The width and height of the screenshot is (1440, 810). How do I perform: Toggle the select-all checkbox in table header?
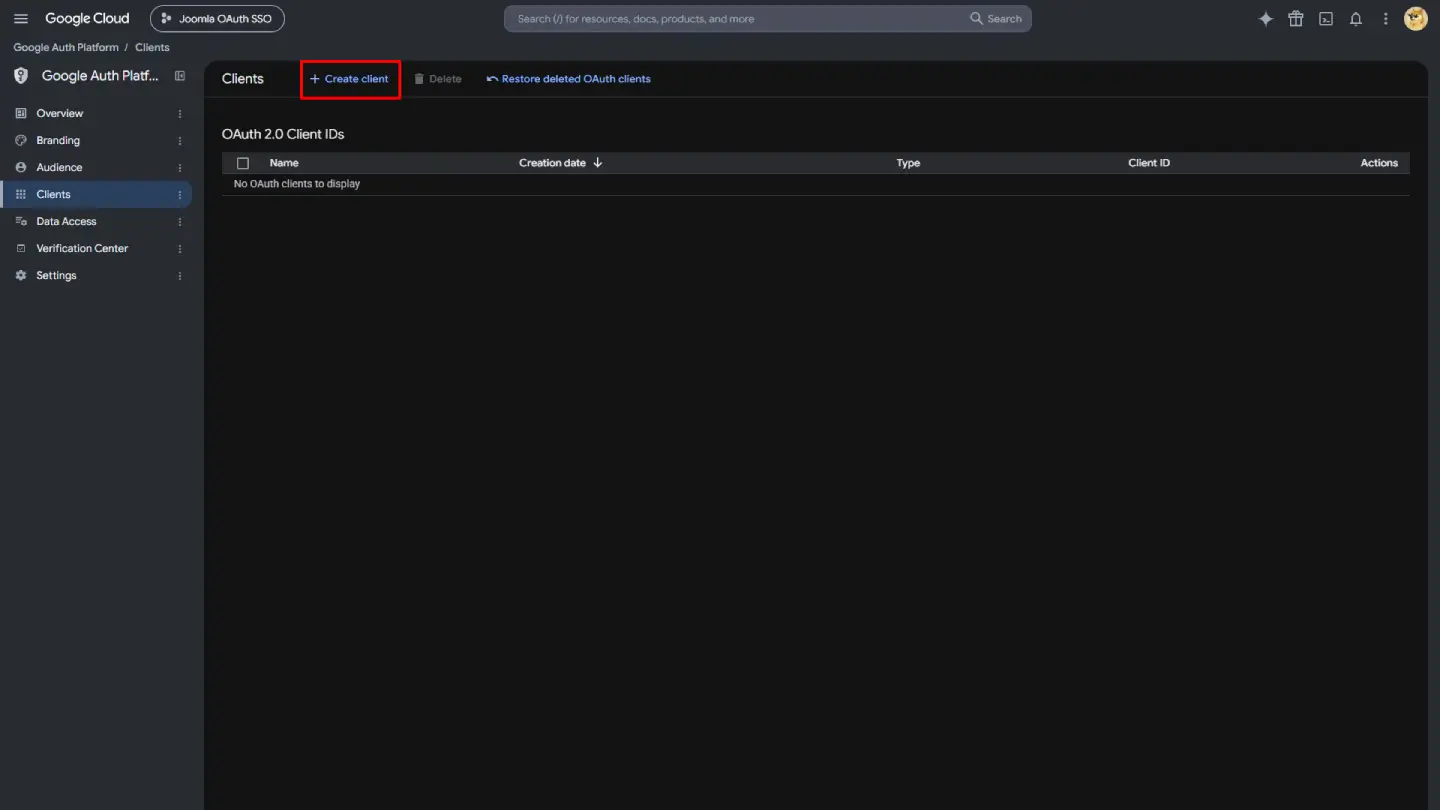pos(243,163)
